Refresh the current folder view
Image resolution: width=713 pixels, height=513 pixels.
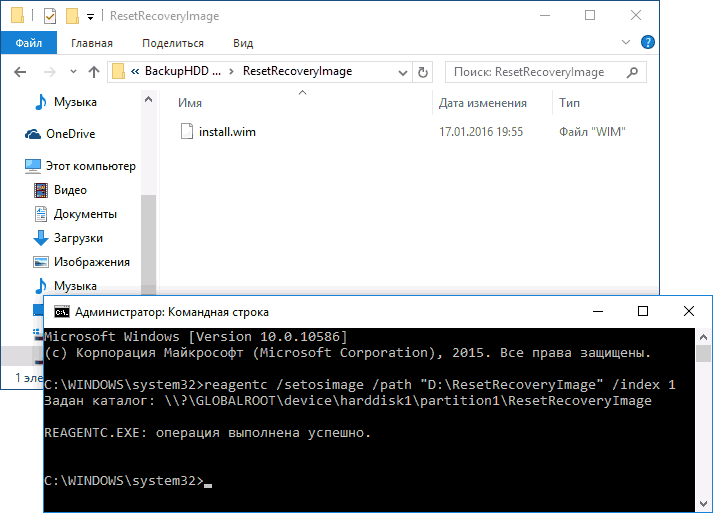point(423,72)
